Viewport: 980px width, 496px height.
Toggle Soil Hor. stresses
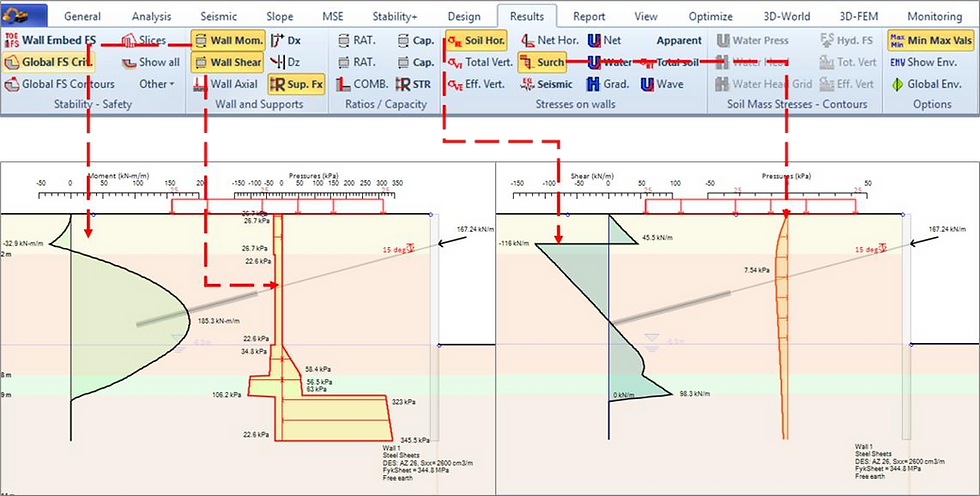pyautogui.click(x=476, y=41)
